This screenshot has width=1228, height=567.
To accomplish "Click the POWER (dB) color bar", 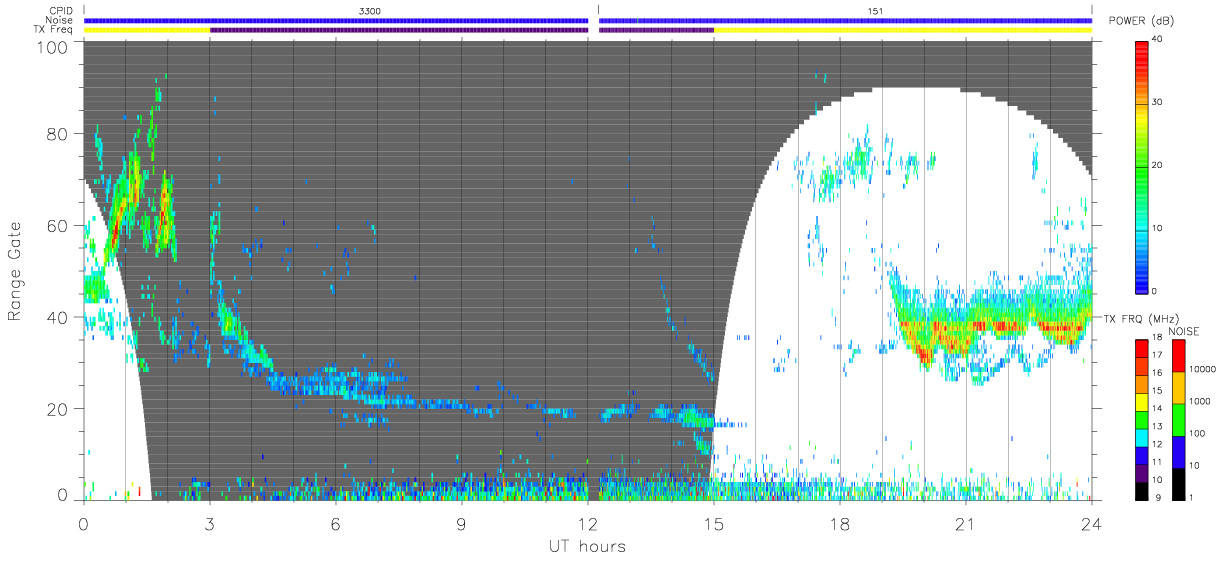I will point(1143,165).
